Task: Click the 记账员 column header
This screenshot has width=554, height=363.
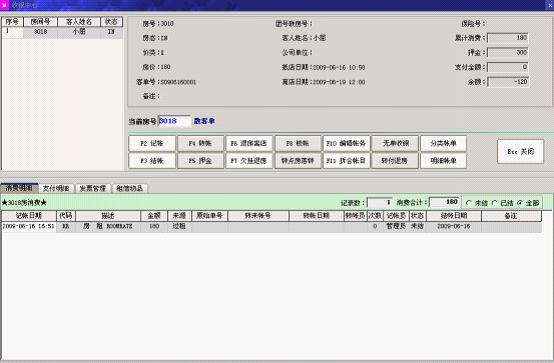Action: click(396, 216)
